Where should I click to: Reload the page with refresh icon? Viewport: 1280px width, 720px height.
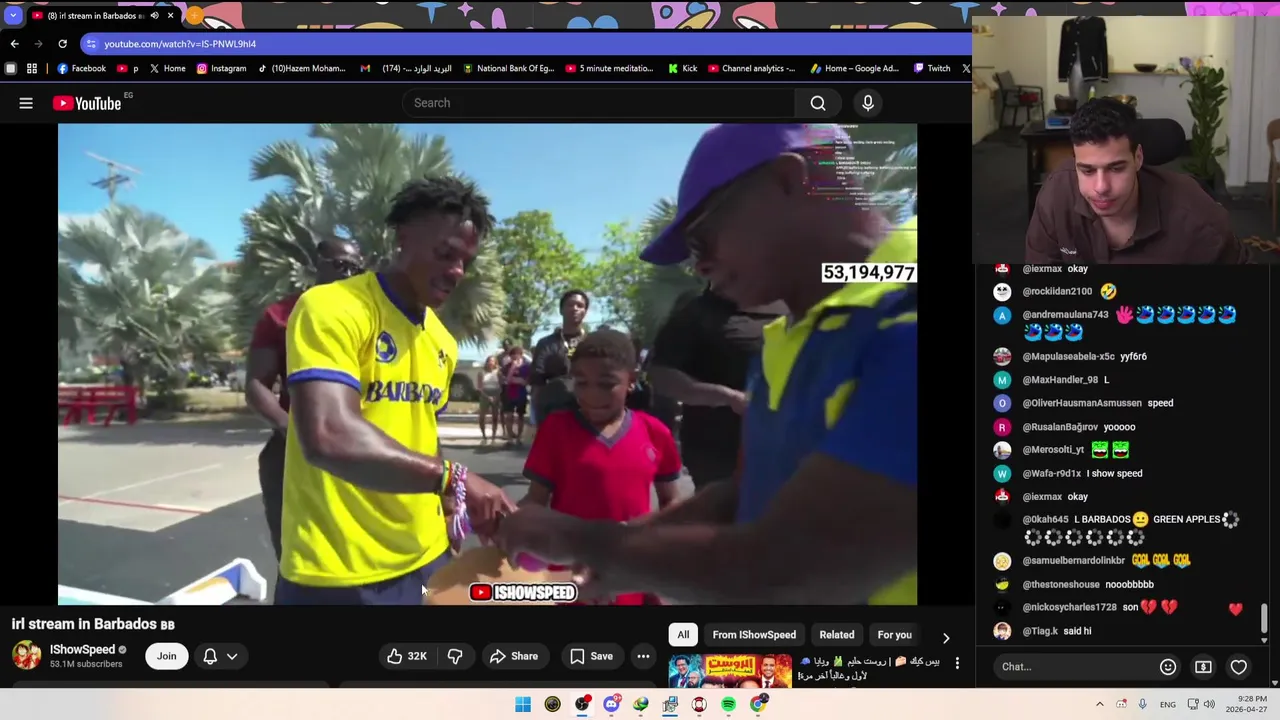pos(62,44)
